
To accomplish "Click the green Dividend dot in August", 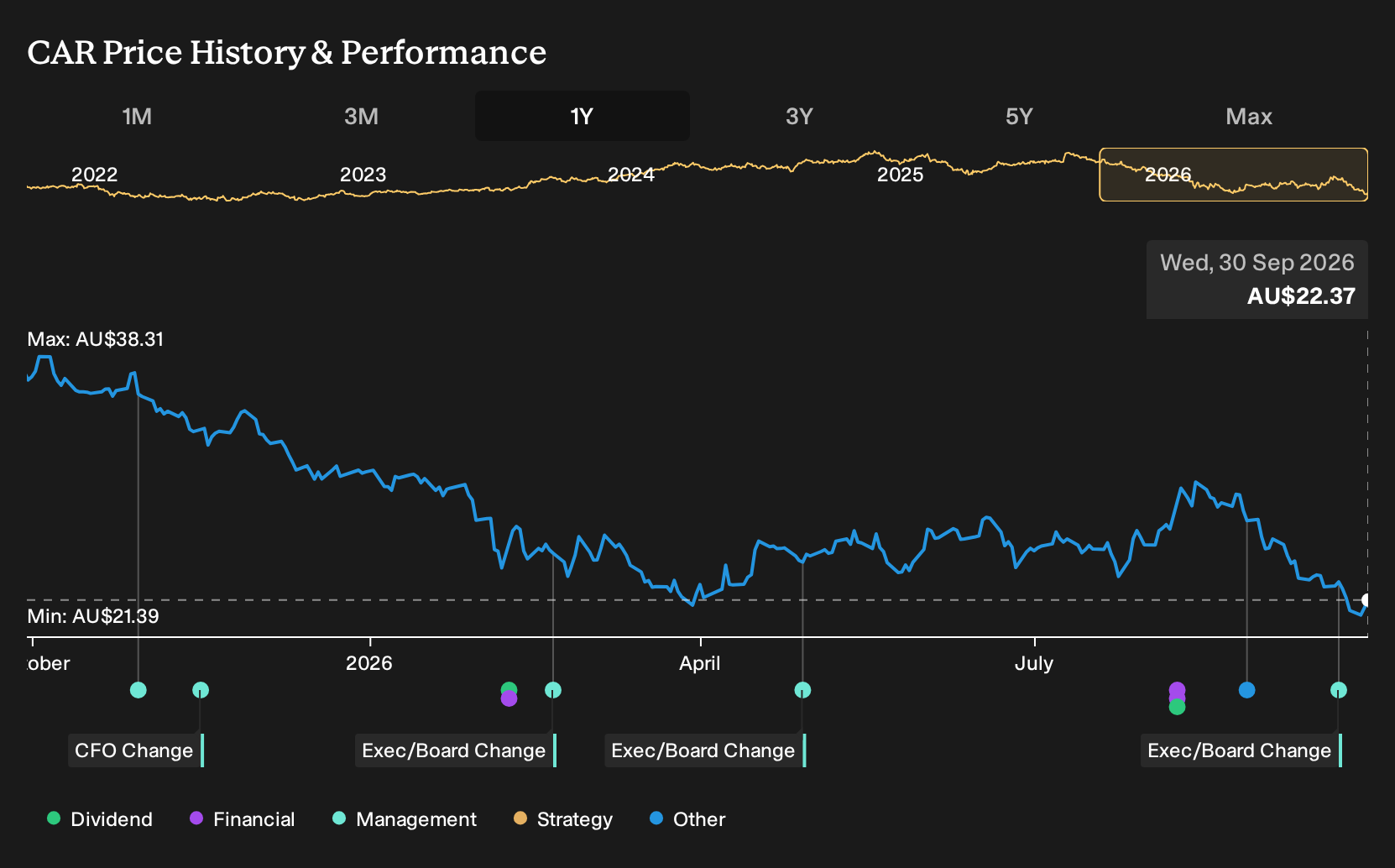I will (1177, 707).
